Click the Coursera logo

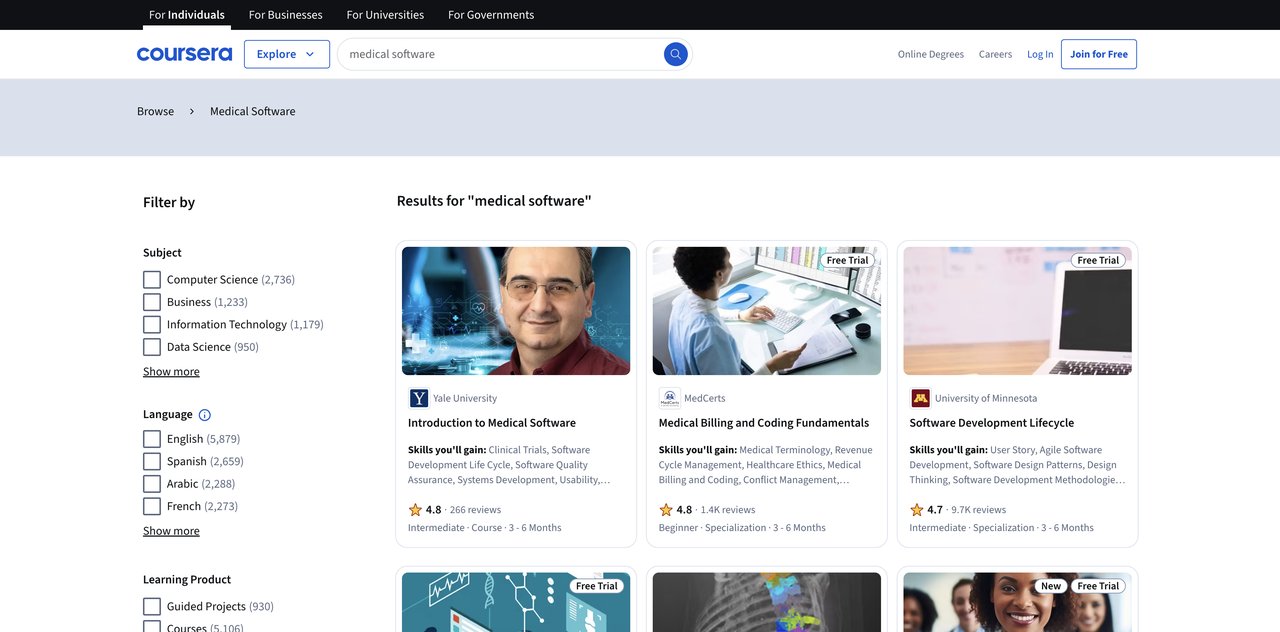click(184, 54)
